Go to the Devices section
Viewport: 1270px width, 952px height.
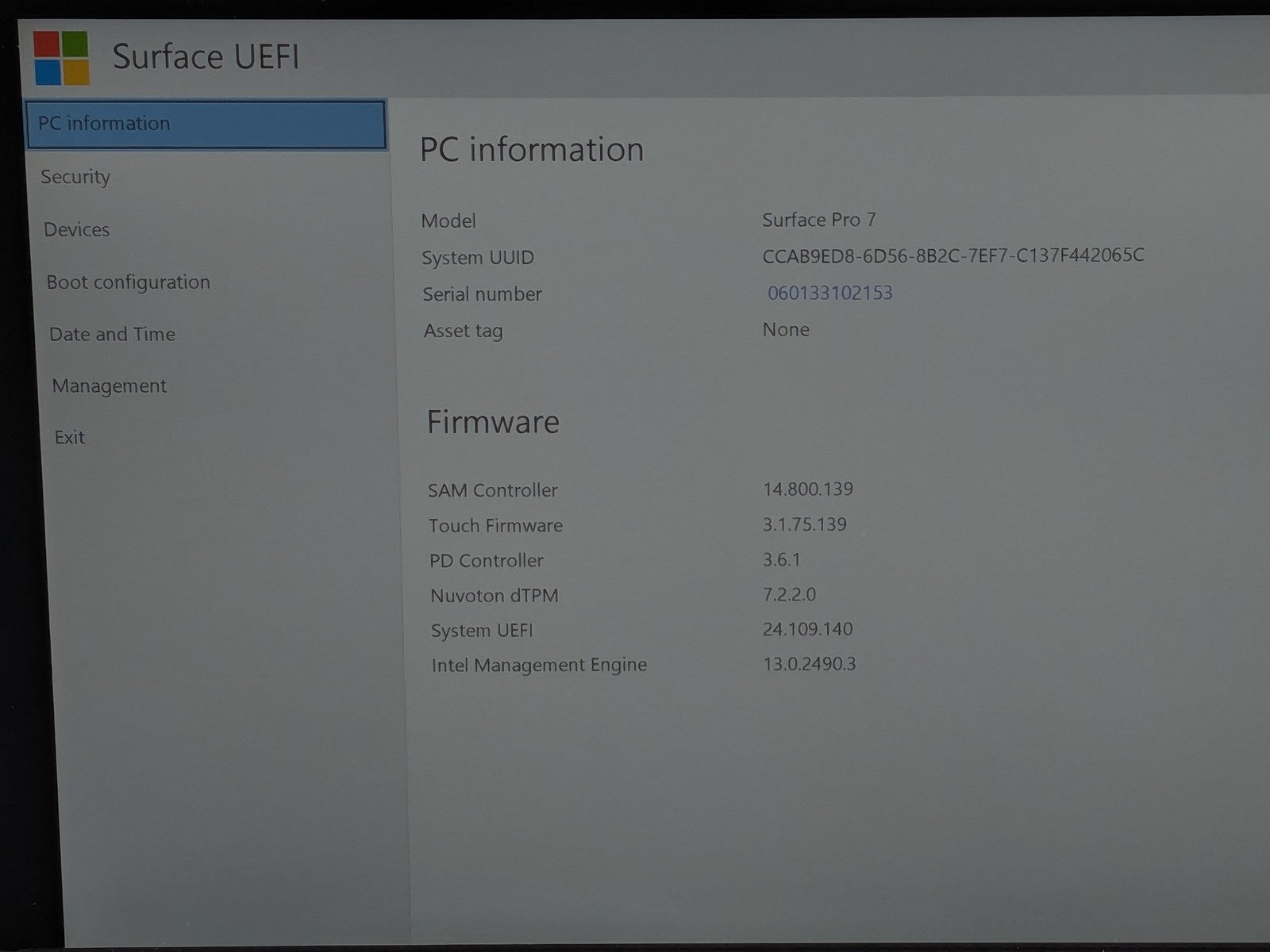tap(77, 229)
